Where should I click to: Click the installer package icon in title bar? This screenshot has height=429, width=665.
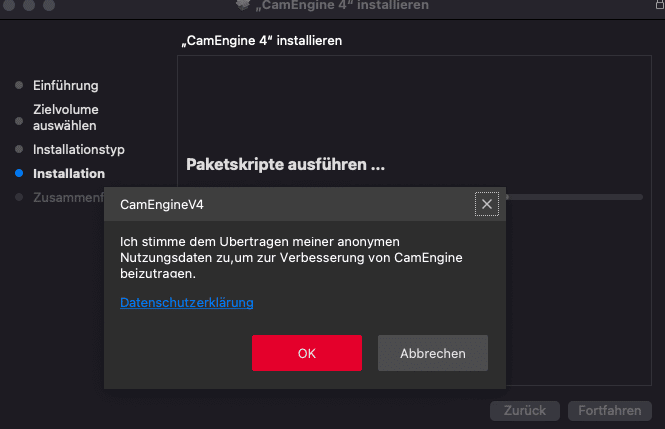click(x=243, y=5)
